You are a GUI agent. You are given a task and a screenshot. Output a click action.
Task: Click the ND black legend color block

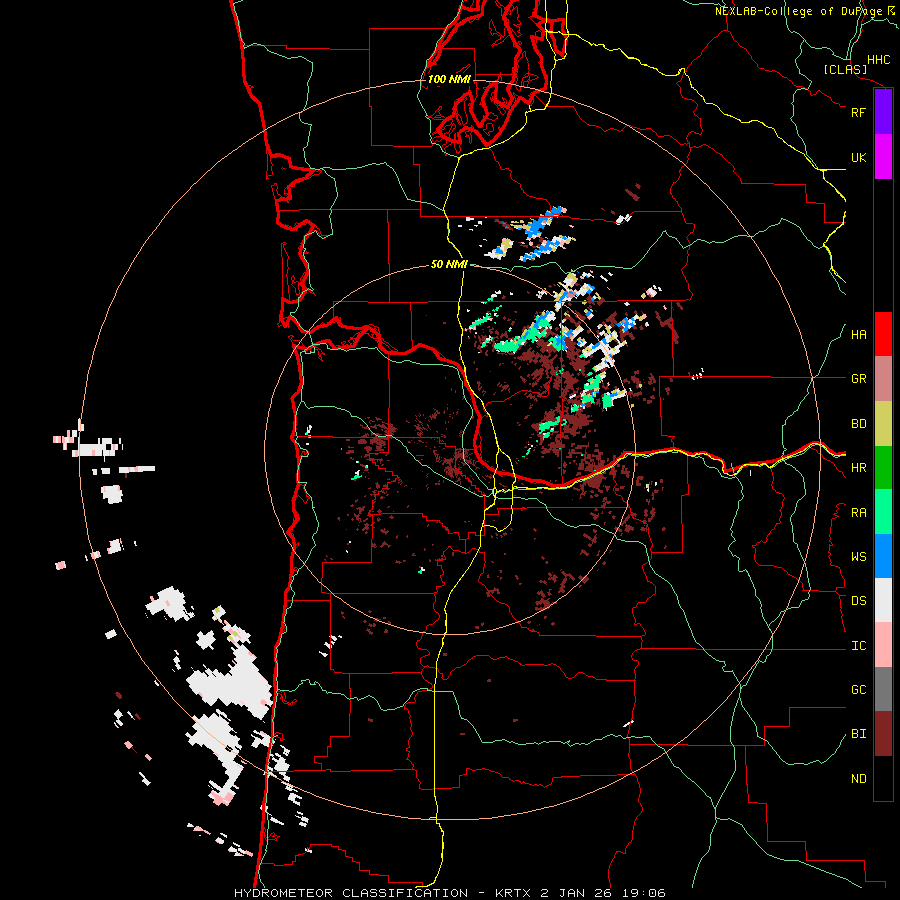(x=883, y=778)
